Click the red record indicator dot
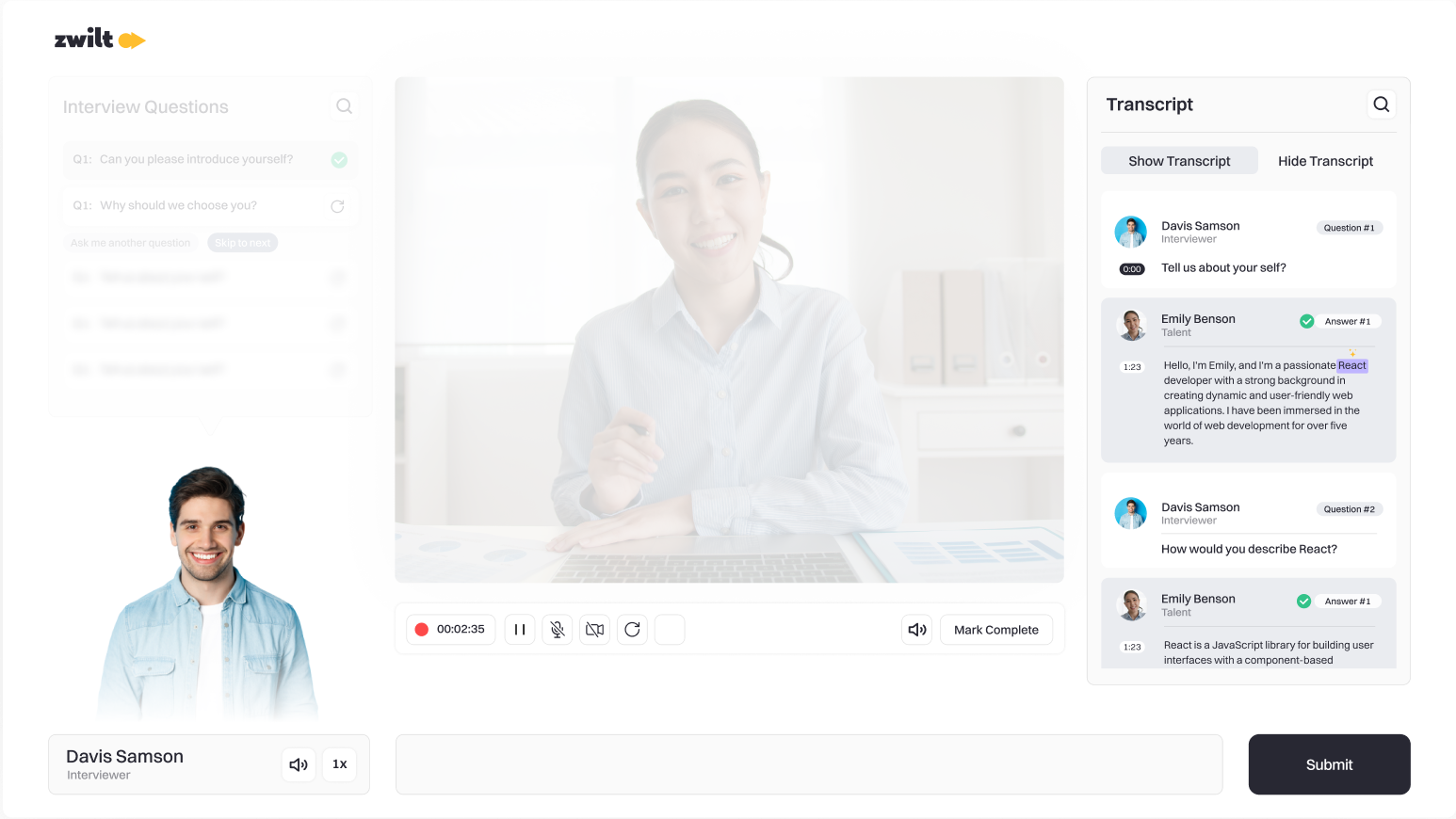 coord(422,630)
